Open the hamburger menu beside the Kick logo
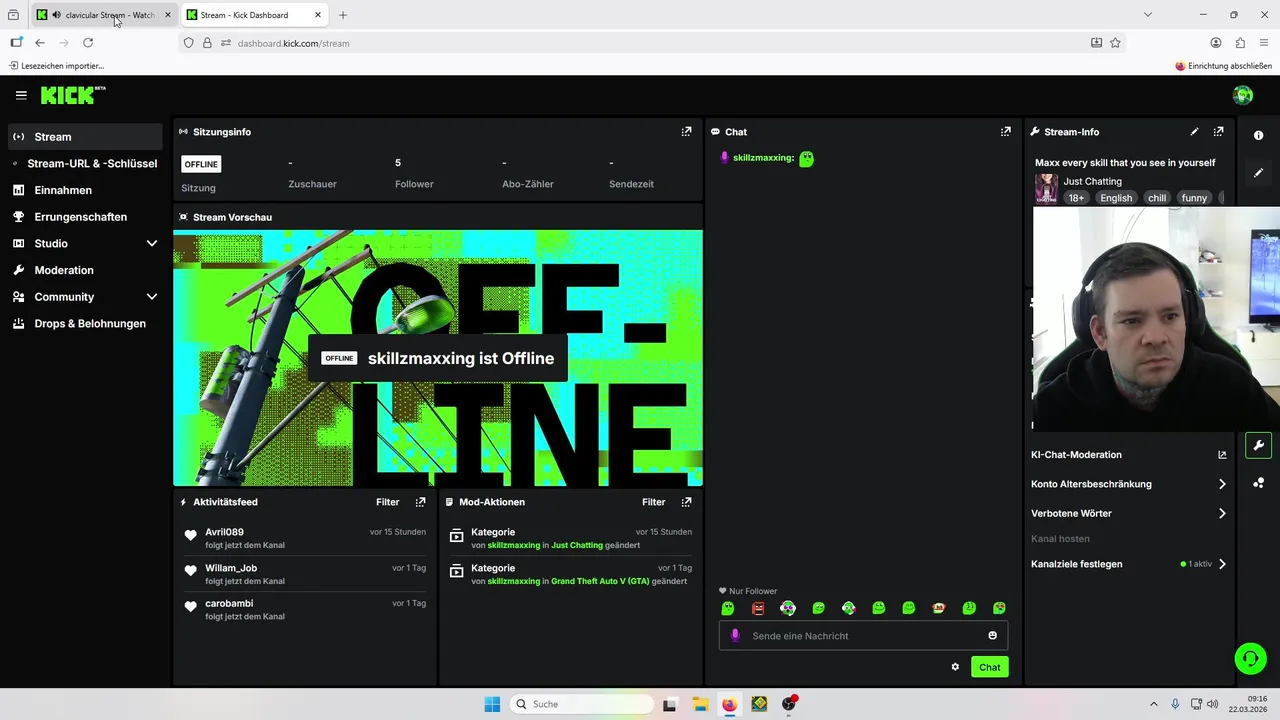 (x=21, y=95)
